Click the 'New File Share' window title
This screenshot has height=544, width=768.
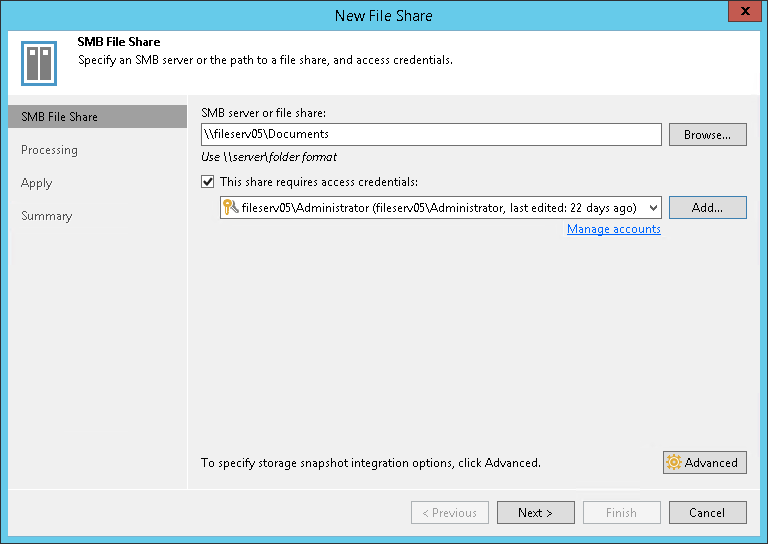tap(384, 16)
